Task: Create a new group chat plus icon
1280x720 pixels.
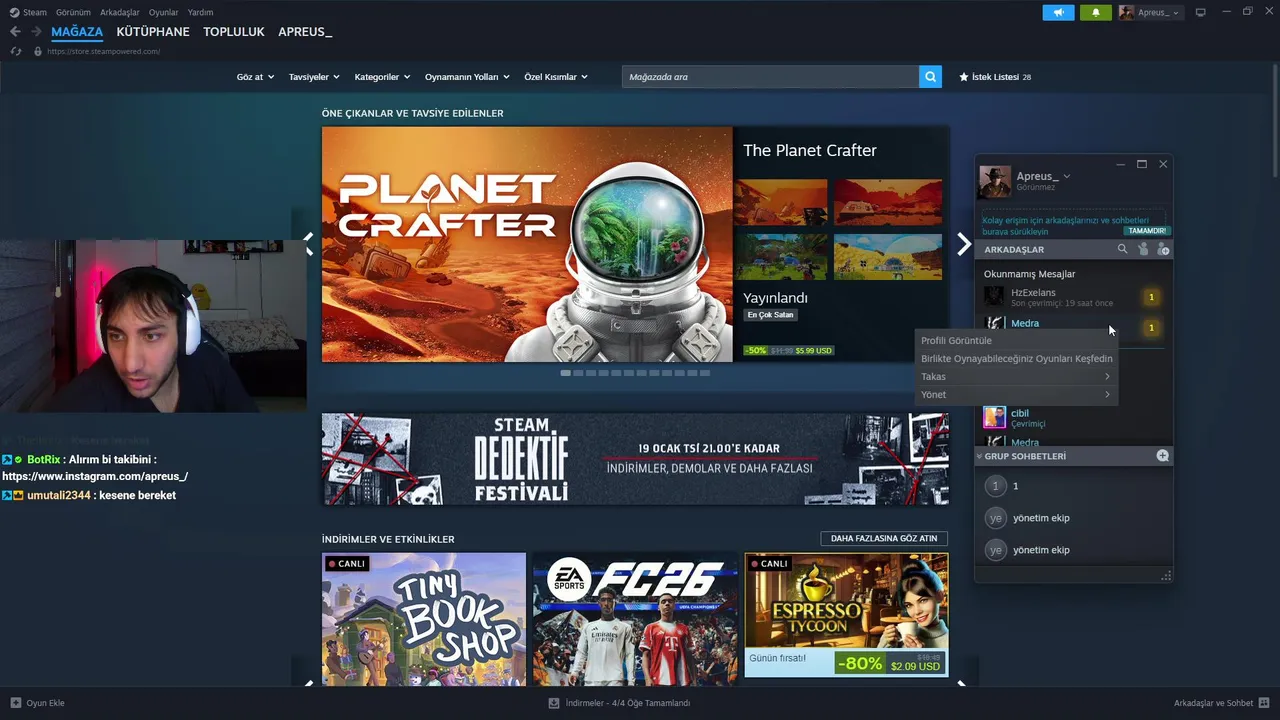Action: [1162, 455]
